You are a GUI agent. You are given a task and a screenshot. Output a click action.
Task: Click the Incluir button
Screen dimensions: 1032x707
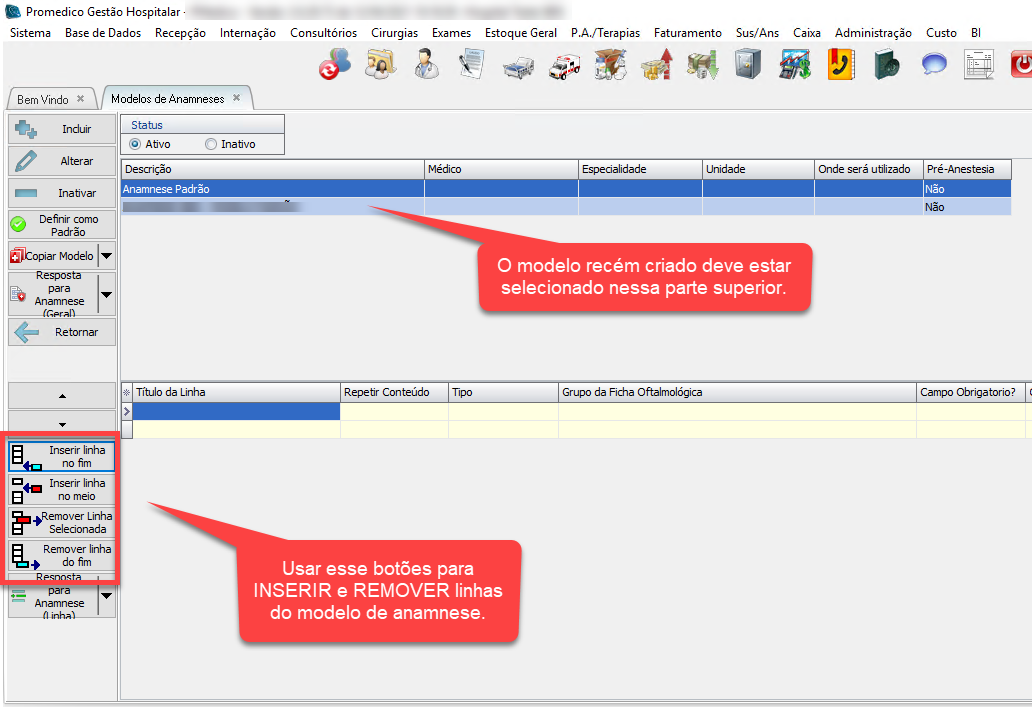[x=62, y=129]
